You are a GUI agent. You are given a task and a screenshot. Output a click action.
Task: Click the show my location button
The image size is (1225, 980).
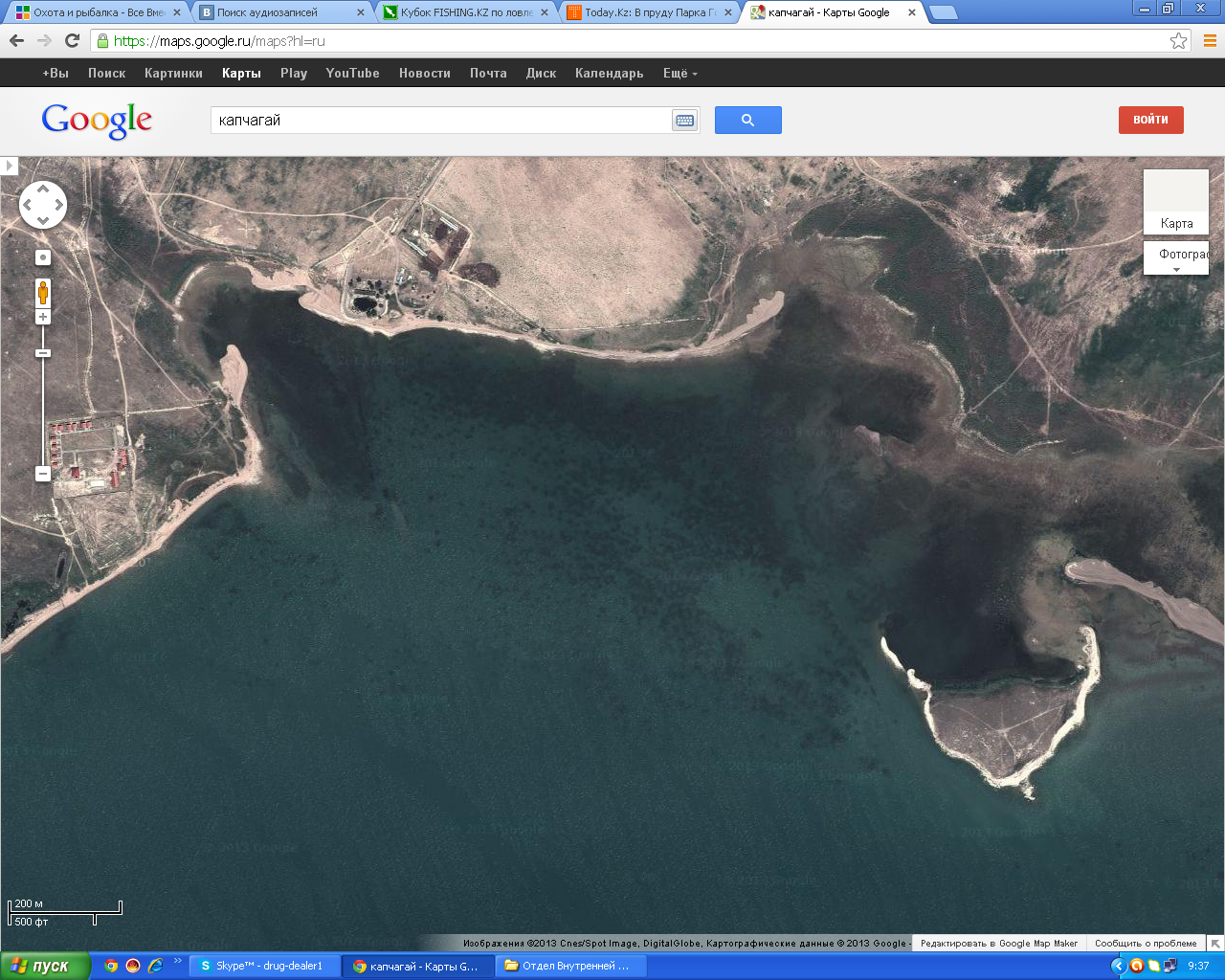[43, 257]
